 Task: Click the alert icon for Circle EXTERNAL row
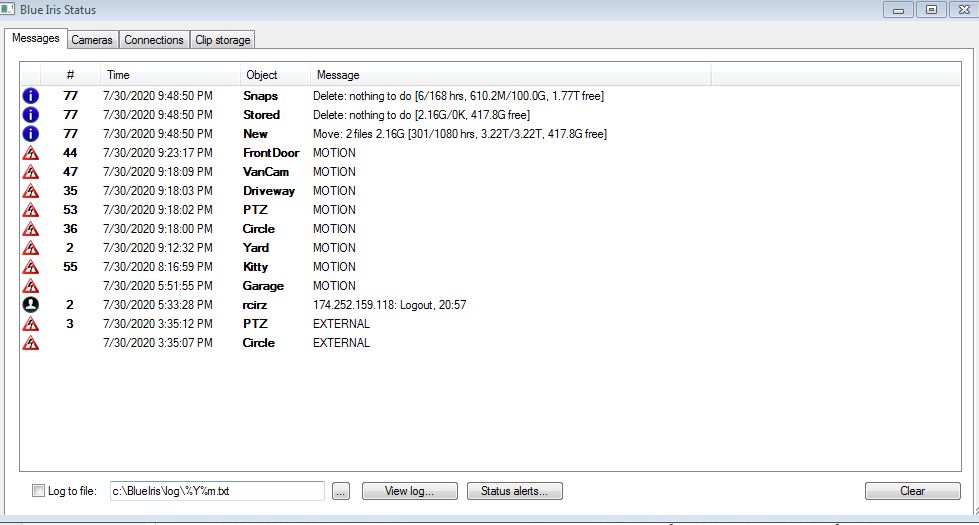[x=31, y=343]
